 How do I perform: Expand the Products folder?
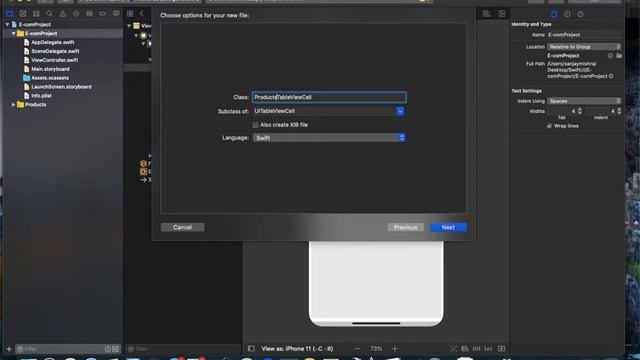point(13,105)
